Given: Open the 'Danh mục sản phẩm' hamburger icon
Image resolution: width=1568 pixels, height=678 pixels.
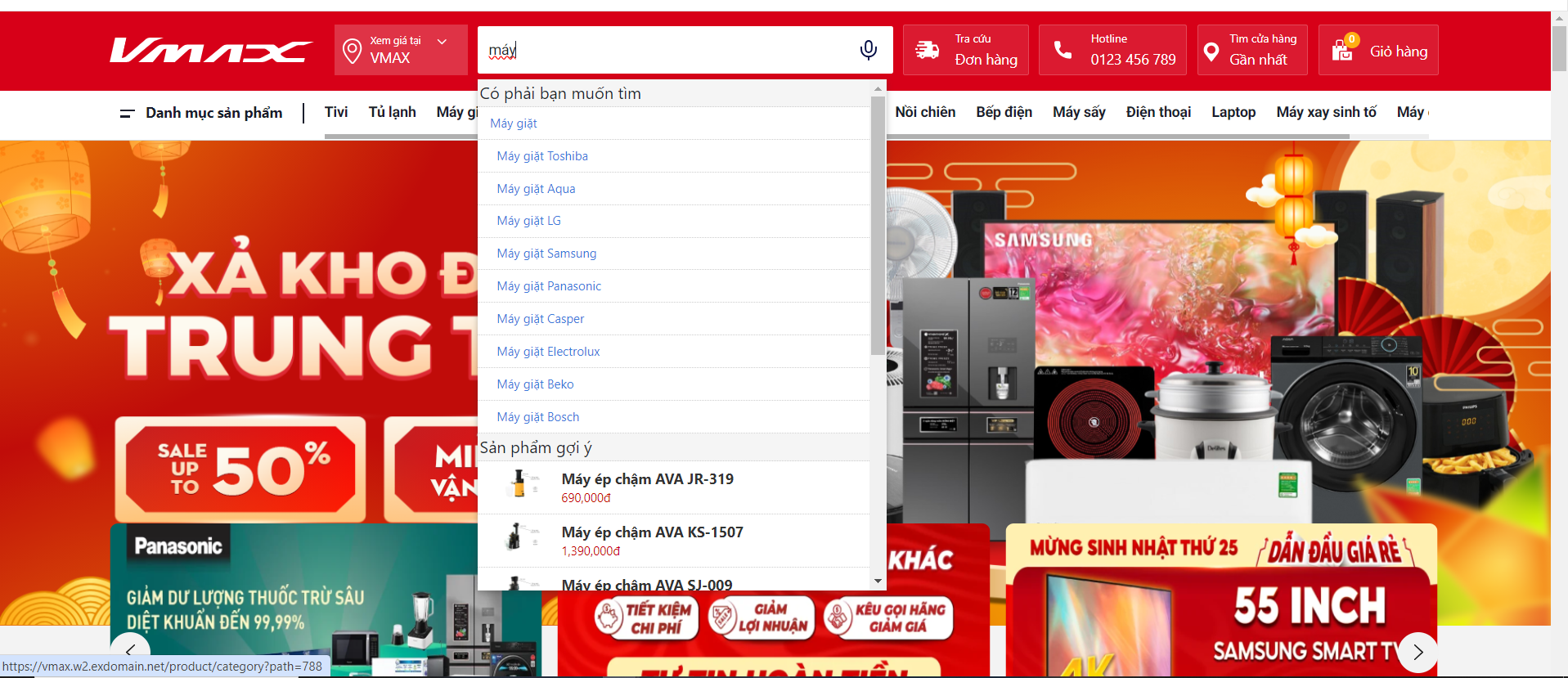Looking at the screenshot, I should tap(127, 113).
